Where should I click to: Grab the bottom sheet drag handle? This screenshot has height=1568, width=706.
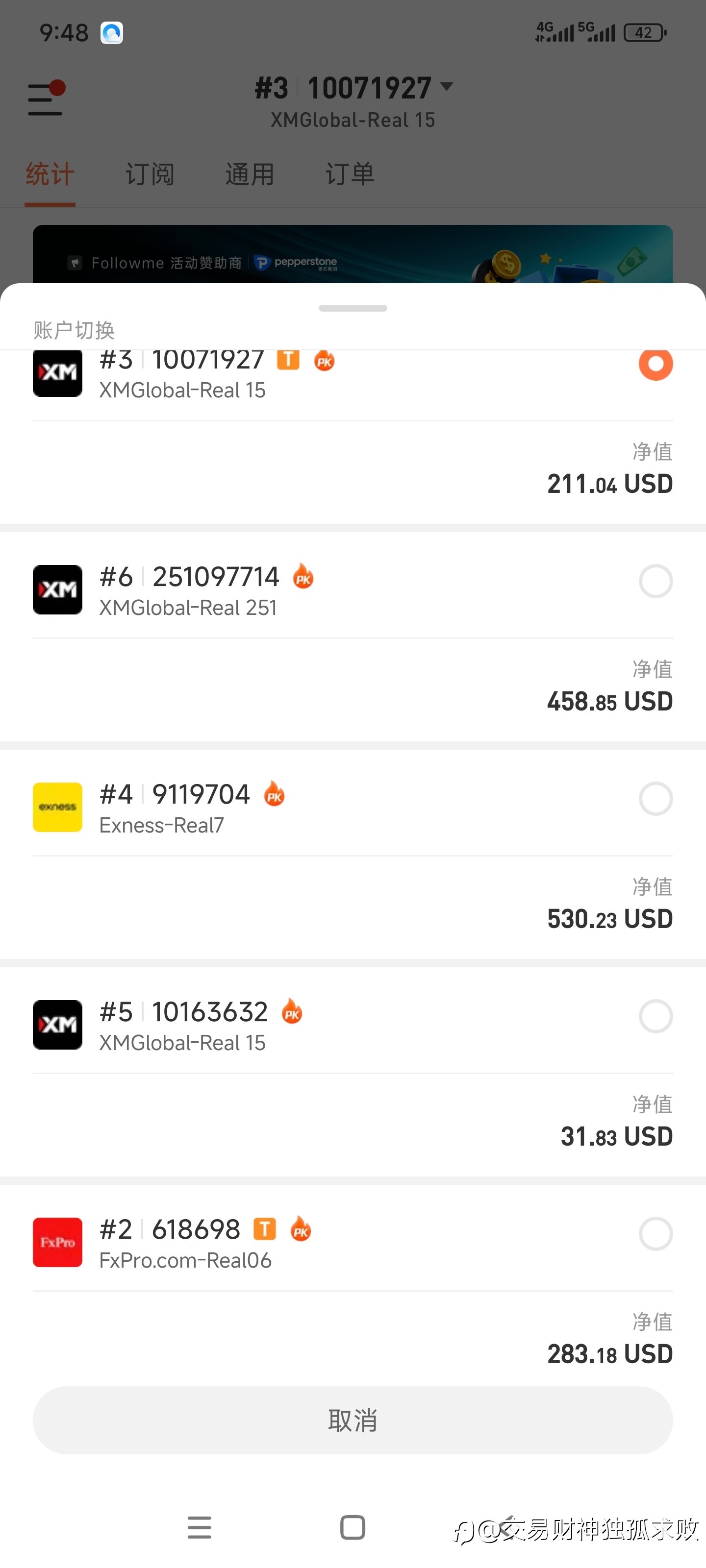tap(353, 308)
